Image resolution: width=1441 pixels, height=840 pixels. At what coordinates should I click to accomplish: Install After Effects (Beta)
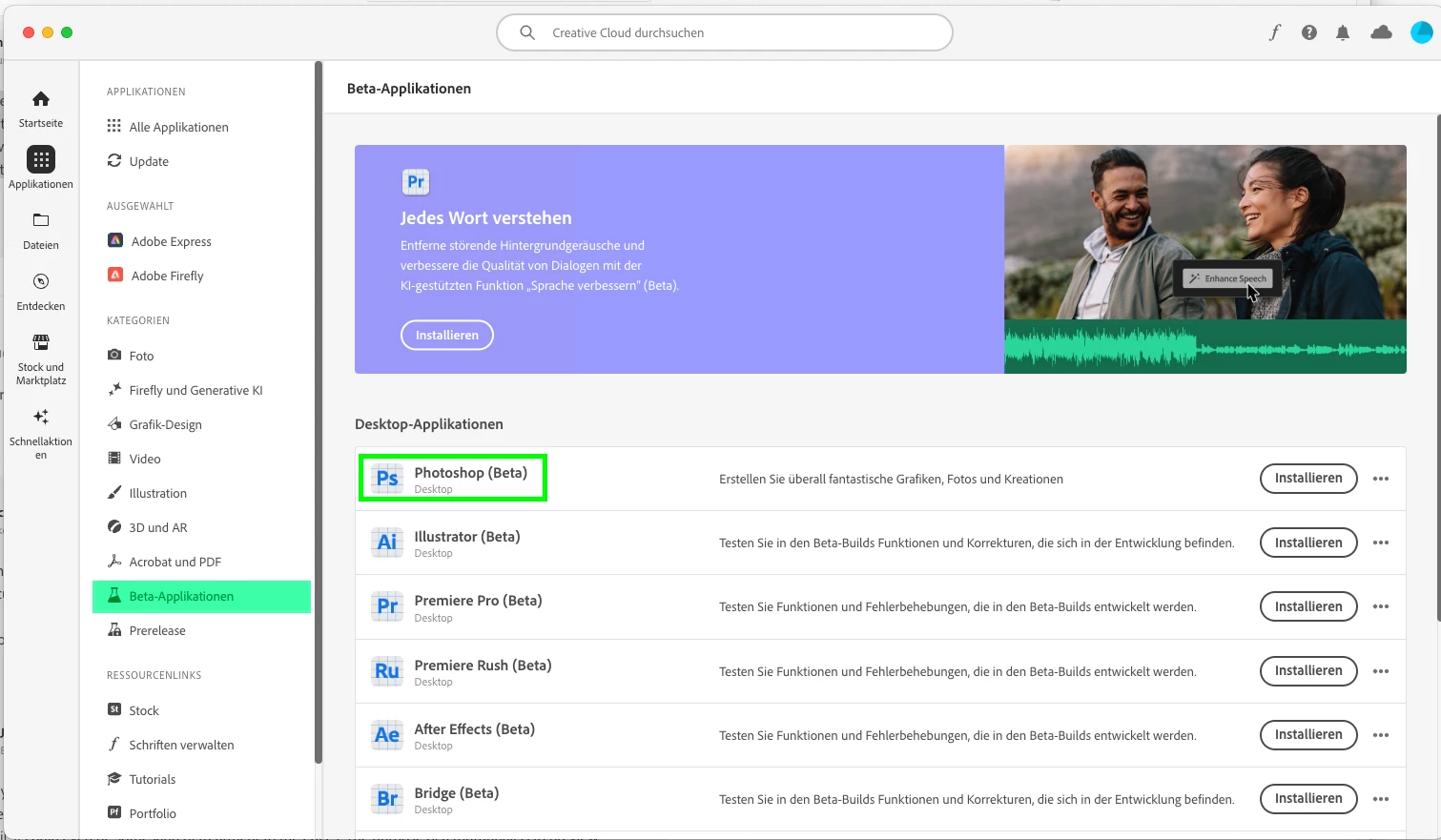point(1308,735)
